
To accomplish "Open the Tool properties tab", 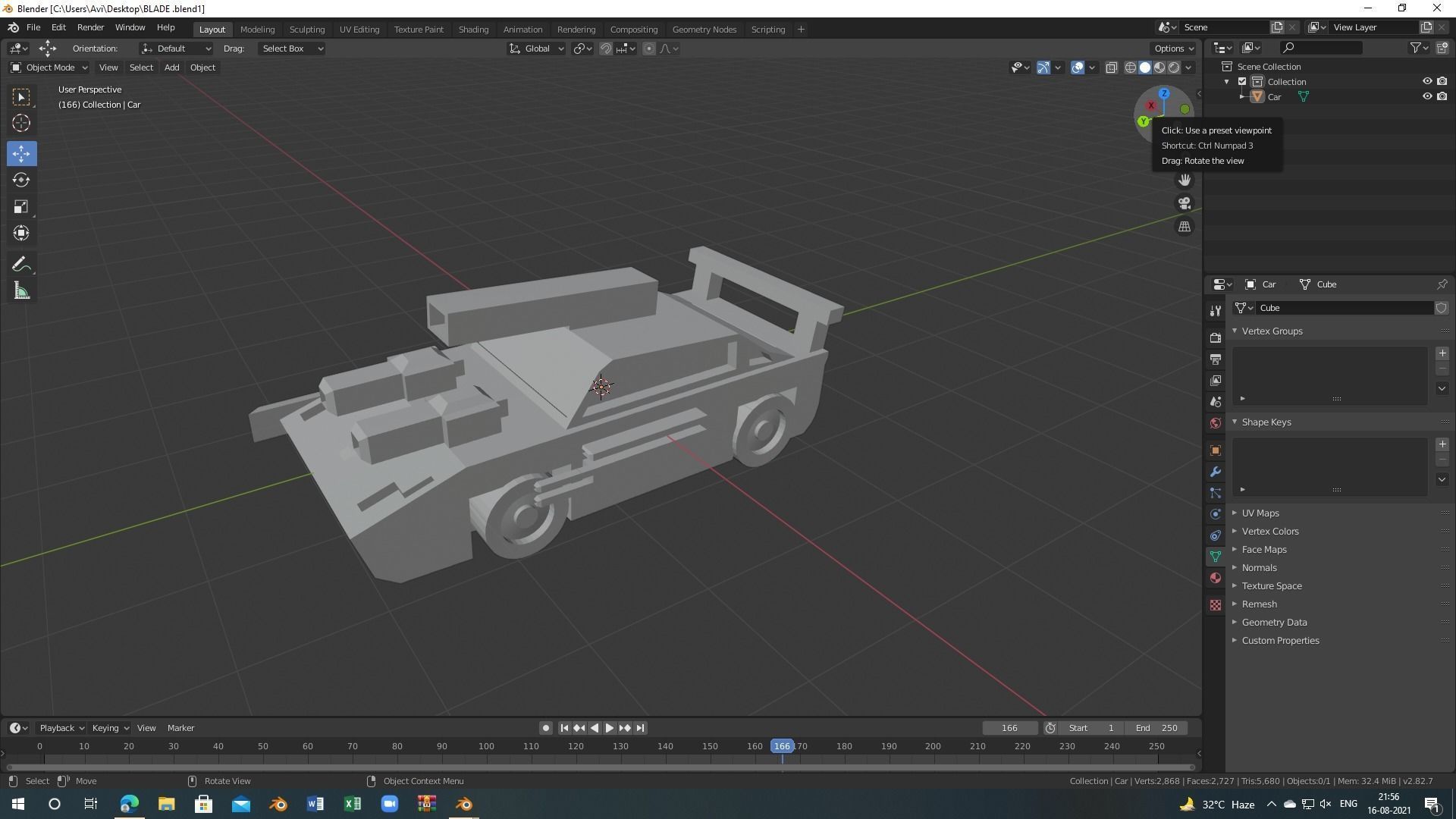I will 1216,311.
